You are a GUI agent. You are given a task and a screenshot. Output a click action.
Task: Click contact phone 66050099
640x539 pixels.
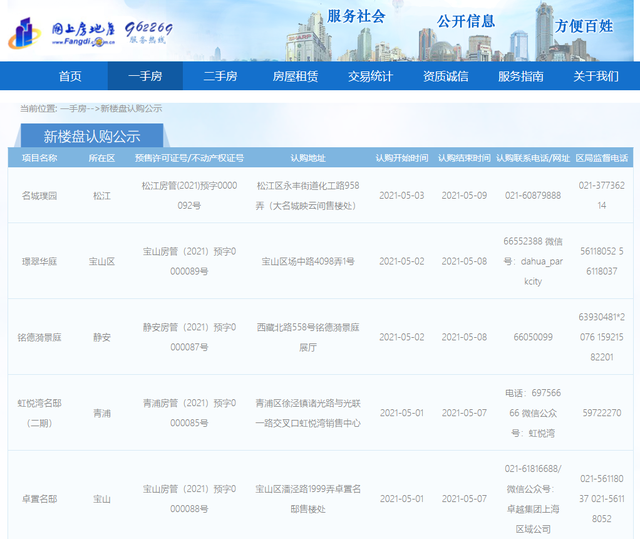533,337
